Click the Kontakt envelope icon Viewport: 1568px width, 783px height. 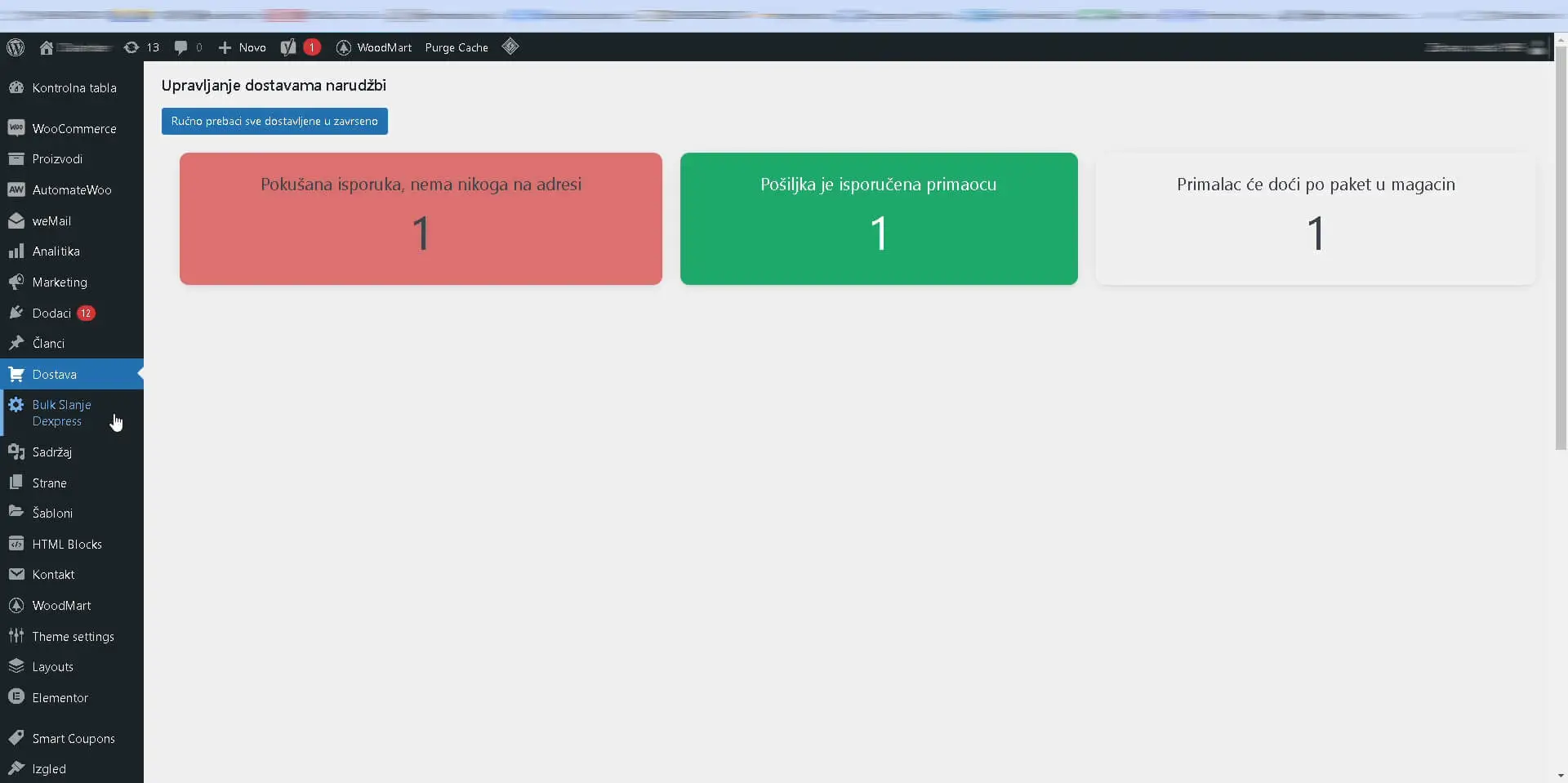(x=16, y=574)
